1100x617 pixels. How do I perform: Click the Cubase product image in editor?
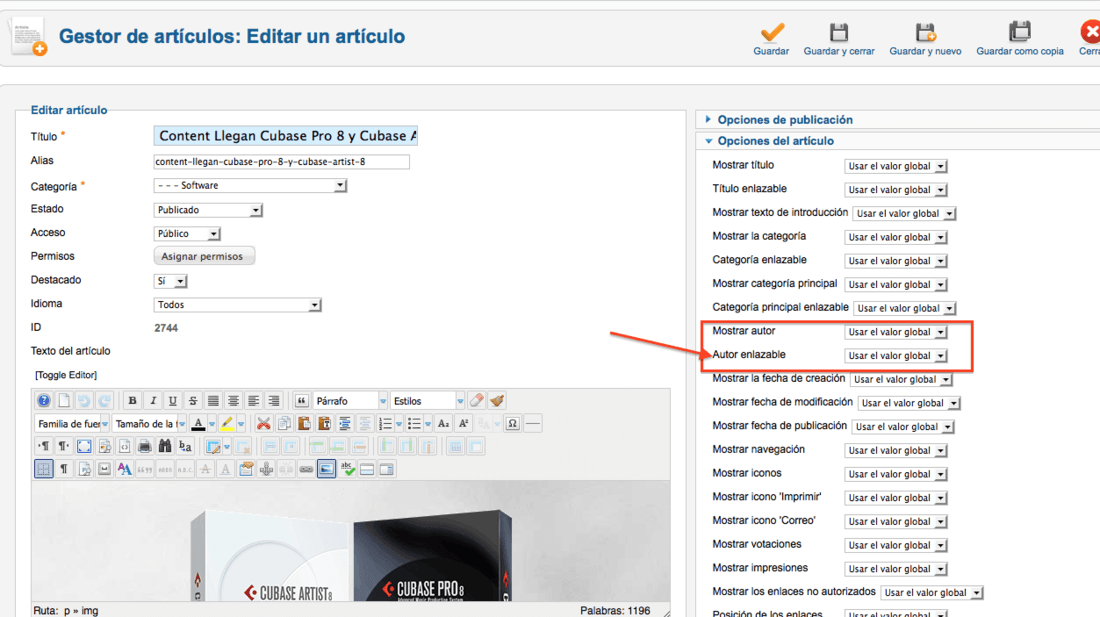pos(350,541)
